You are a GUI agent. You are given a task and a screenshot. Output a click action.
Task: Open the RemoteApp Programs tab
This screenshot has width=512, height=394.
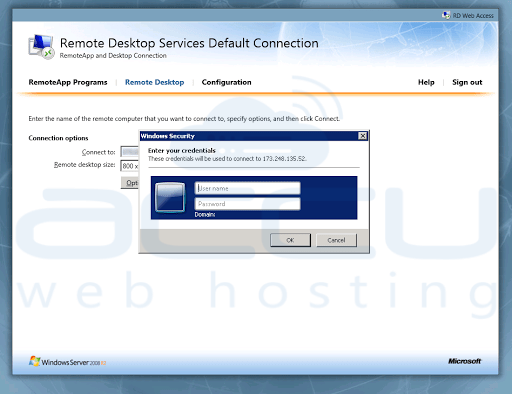click(x=68, y=82)
